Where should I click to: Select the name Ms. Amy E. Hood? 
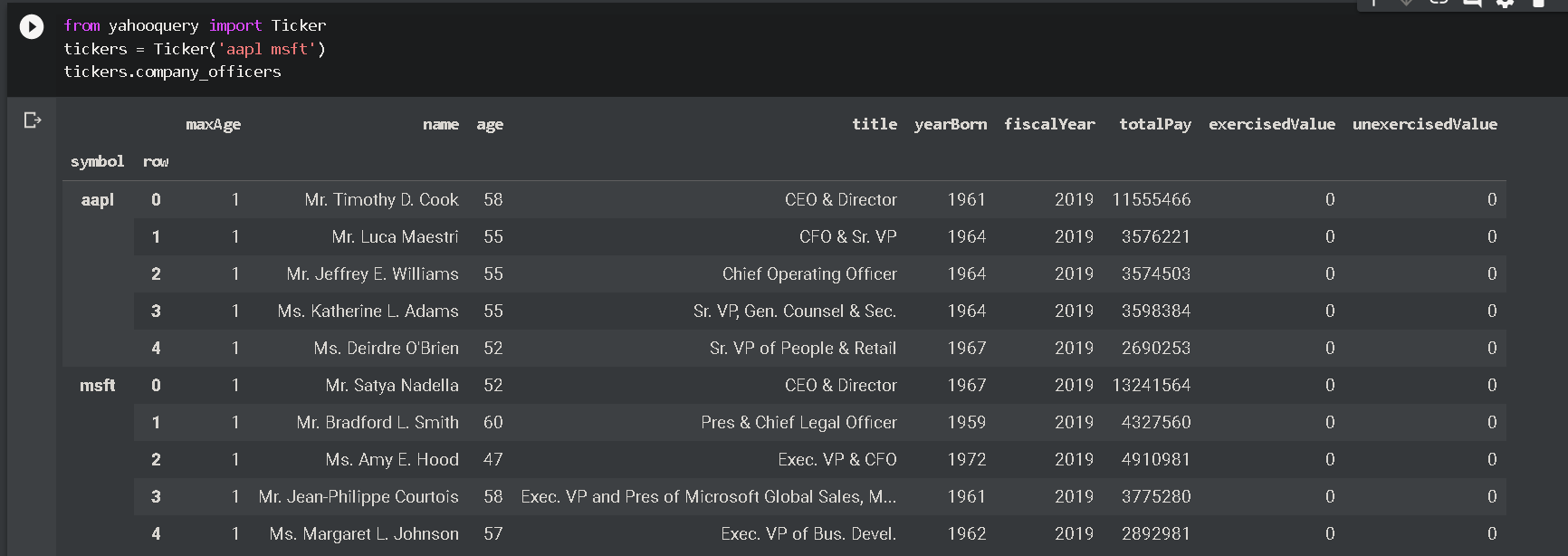392,459
